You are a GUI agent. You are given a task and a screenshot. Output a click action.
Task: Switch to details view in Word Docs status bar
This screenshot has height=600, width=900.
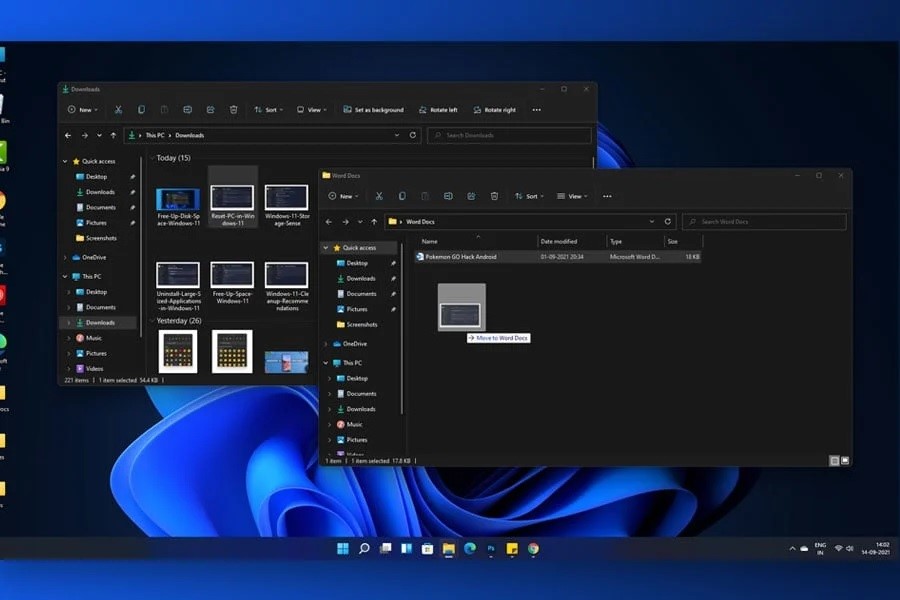(834, 461)
